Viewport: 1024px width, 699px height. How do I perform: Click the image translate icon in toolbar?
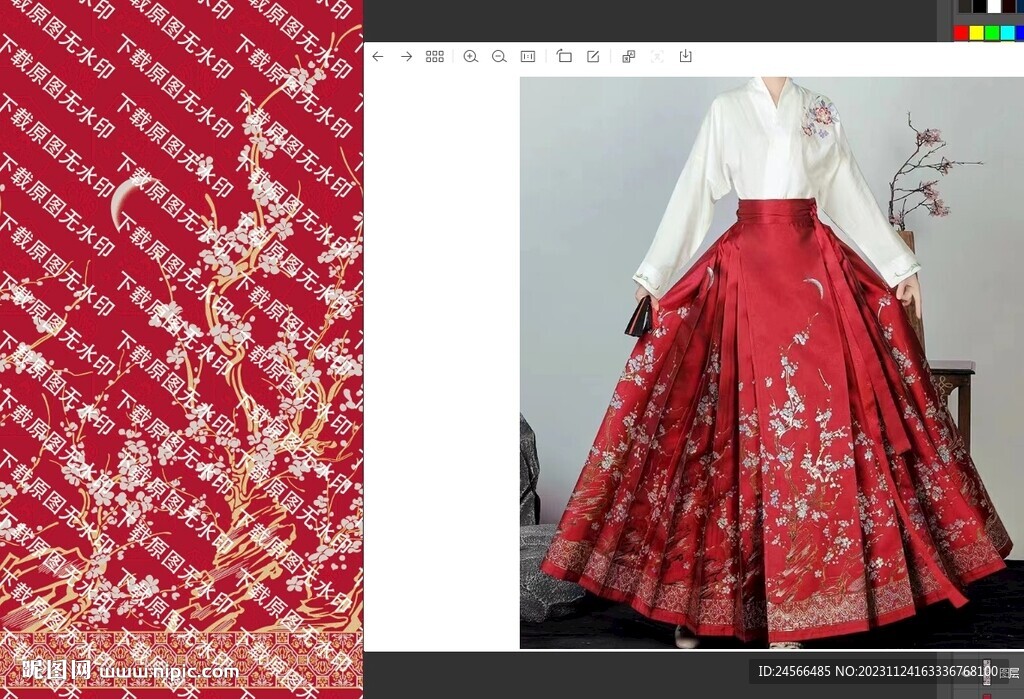(x=628, y=57)
